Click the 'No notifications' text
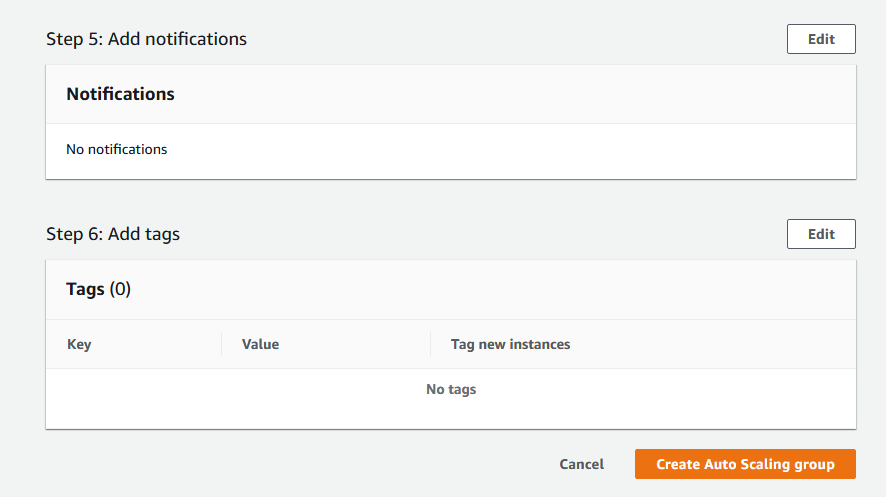The image size is (886, 497). tap(116, 149)
